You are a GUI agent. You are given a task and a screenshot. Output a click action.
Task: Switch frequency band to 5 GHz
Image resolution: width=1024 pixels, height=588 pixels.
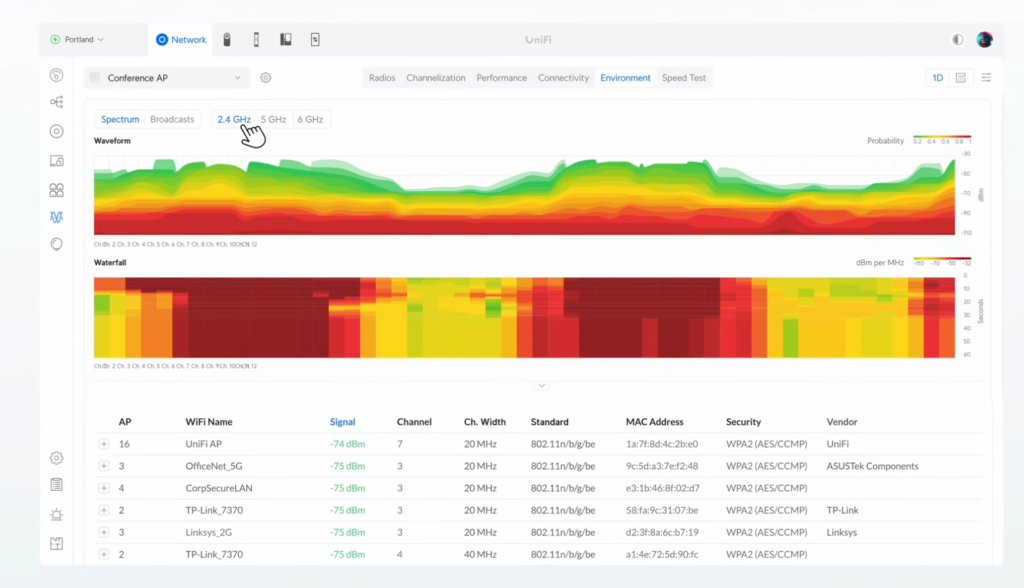[x=273, y=120]
